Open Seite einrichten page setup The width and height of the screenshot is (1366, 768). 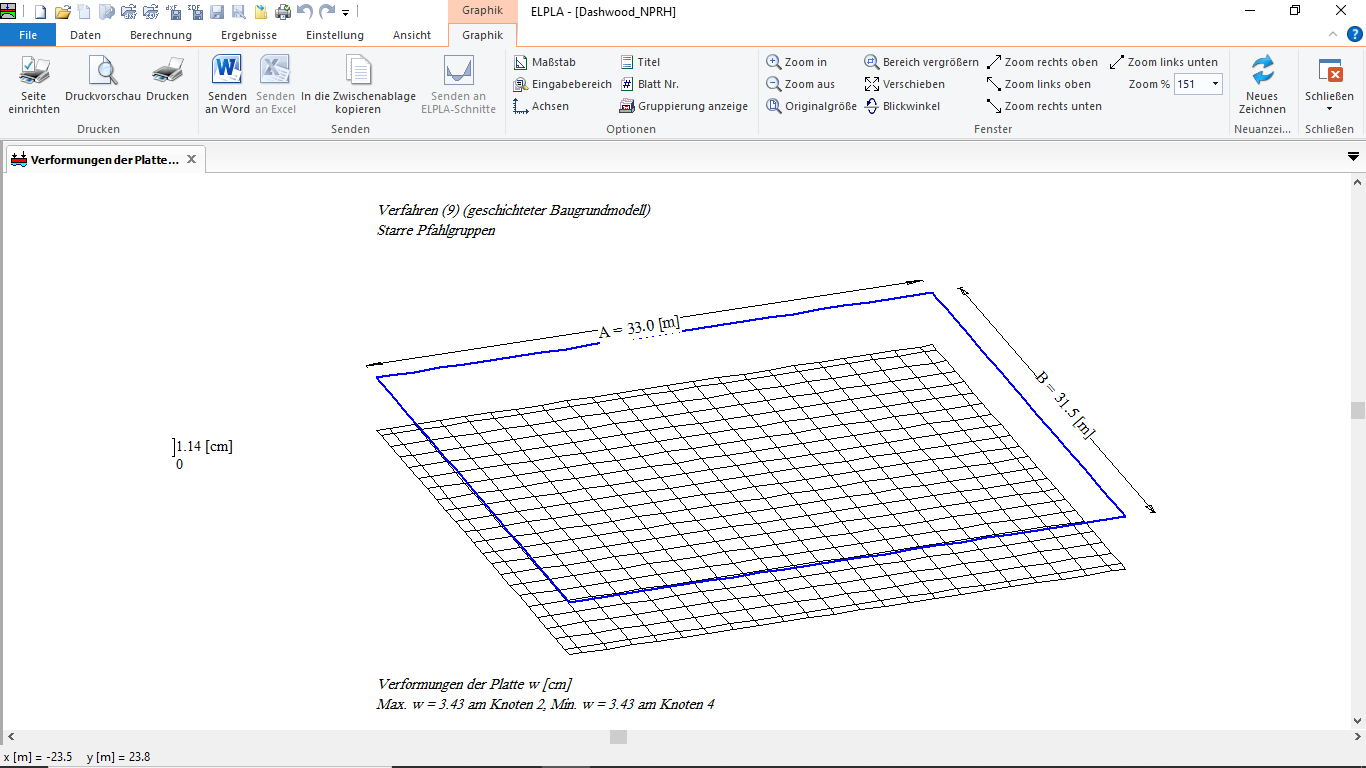[34, 84]
